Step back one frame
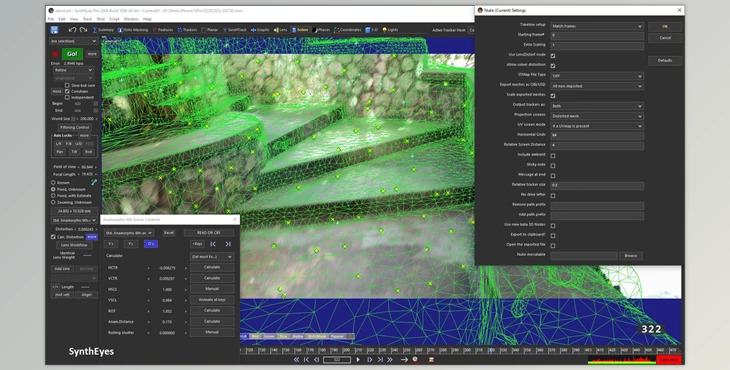This screenshot has height=370, width=730. (x=317, y=360)
